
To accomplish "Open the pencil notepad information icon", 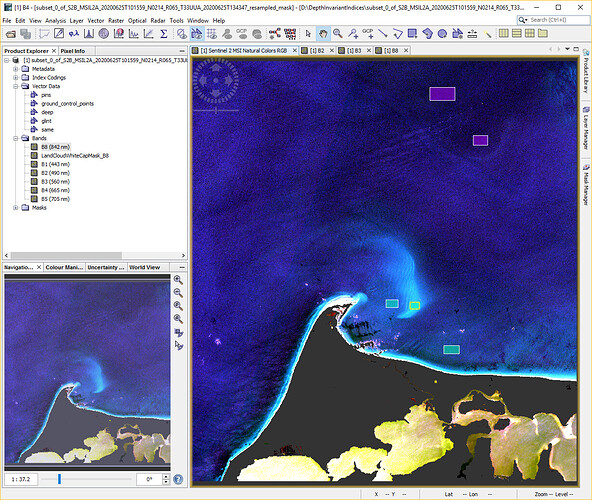I will pyautogui.click(x=59, y=34).
